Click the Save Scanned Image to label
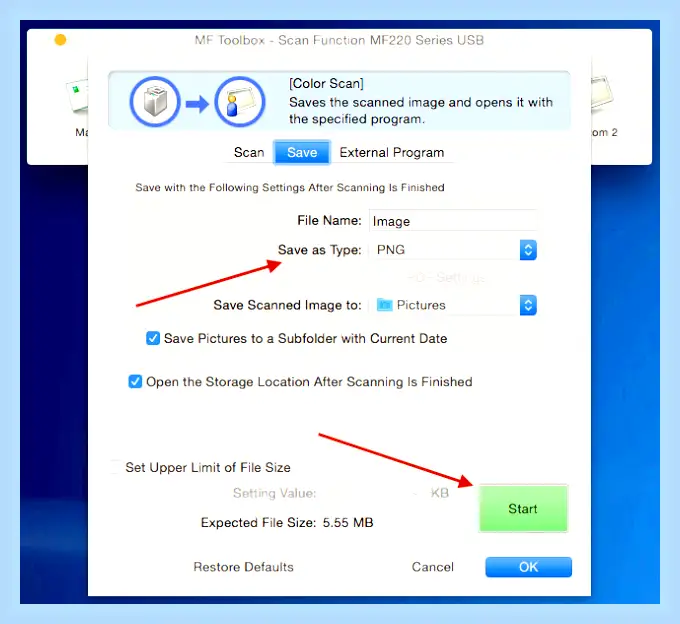680x624 pixels. coord(287,305)
